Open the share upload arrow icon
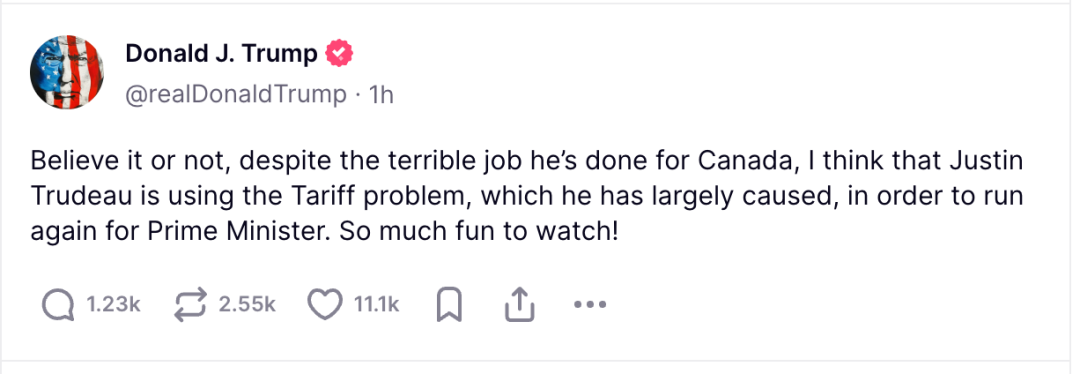This screenshot has width=1080, height=374. [520, 304]
